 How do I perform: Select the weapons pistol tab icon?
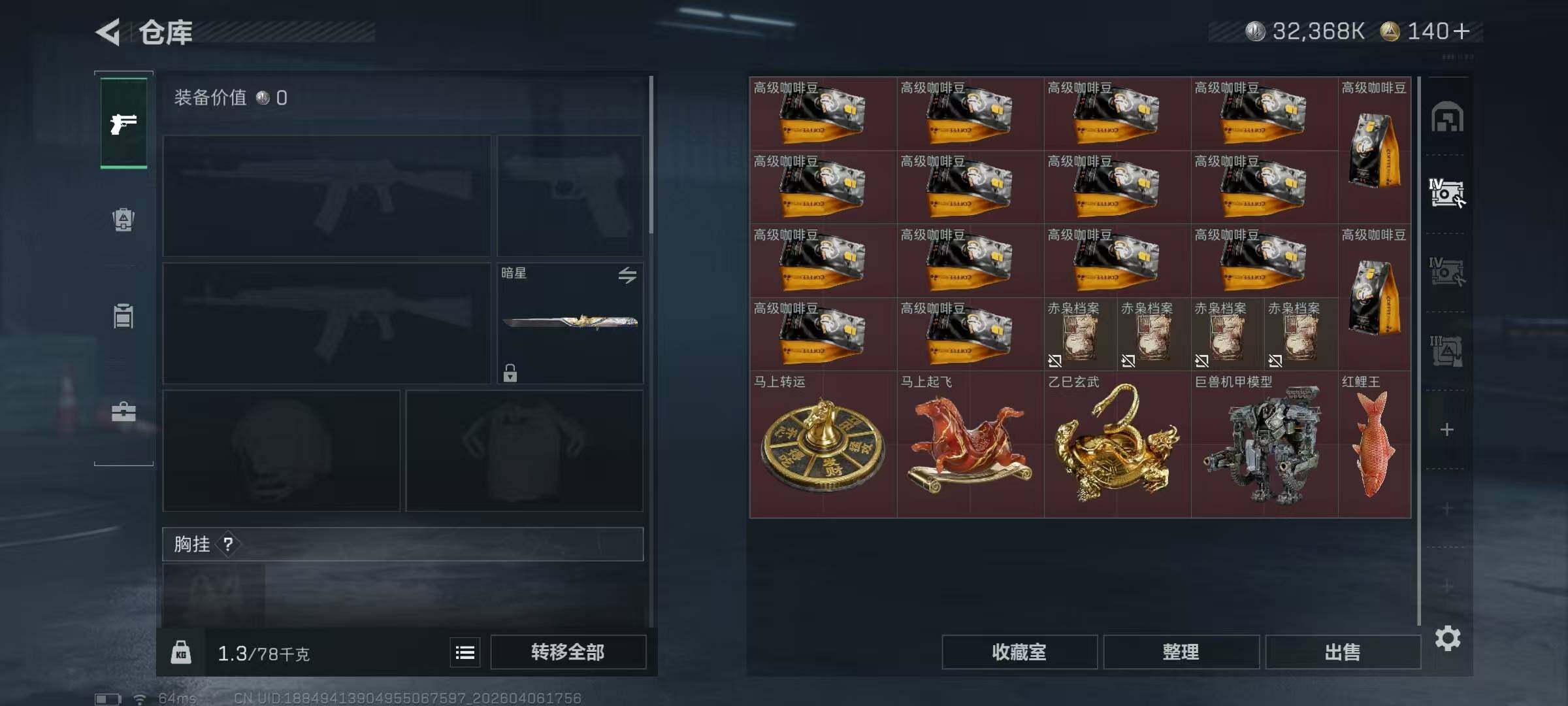[123, 124]
